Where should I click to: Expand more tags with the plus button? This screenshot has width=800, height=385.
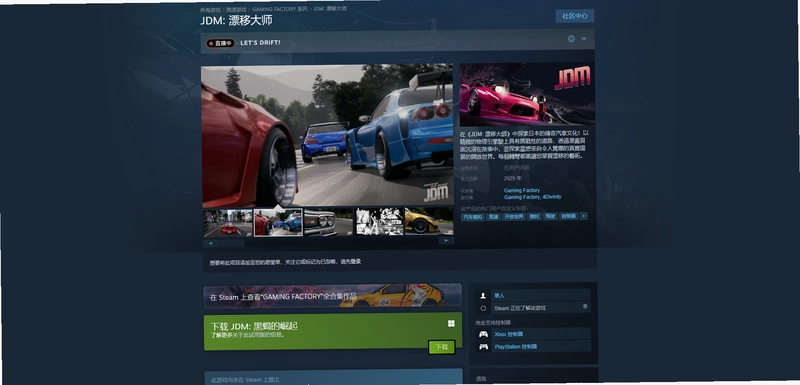(x=584, y=217)
